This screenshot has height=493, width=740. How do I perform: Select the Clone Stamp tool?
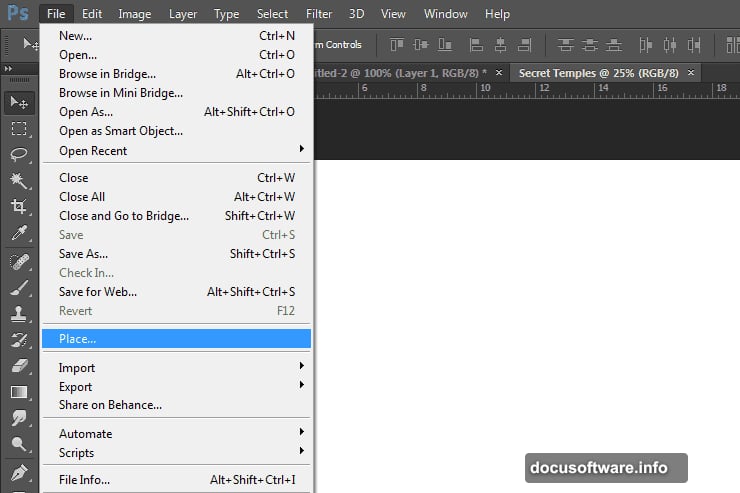(18, 313)
